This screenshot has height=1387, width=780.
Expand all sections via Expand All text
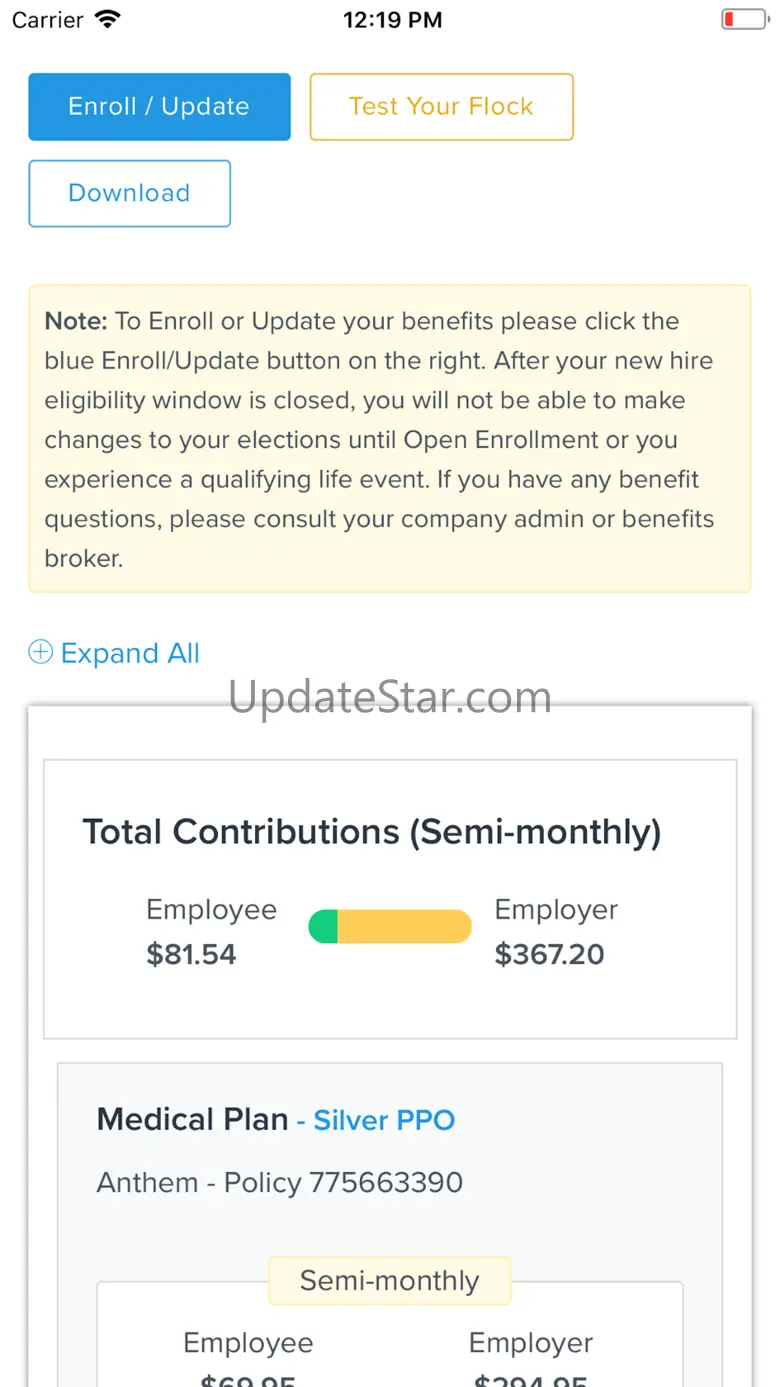(x=130, y=653)
